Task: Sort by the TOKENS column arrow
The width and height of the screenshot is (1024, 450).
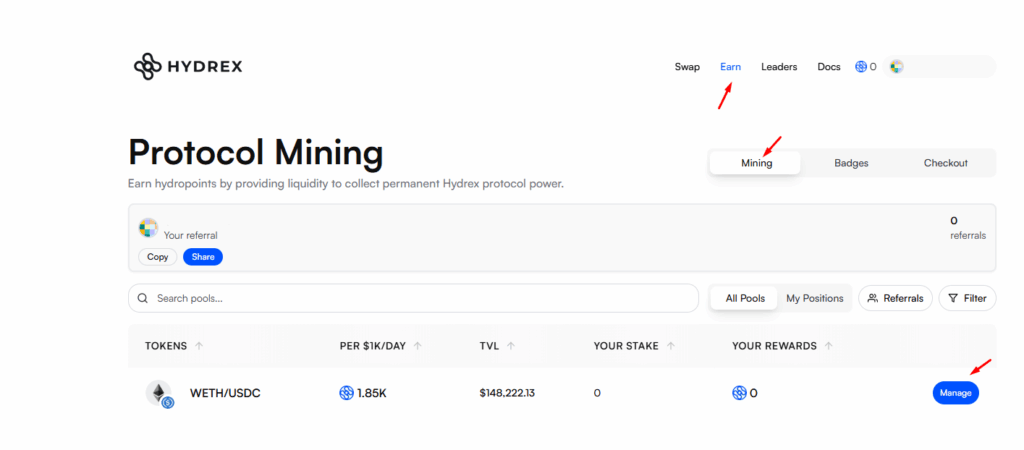Action: coord(199,346)
